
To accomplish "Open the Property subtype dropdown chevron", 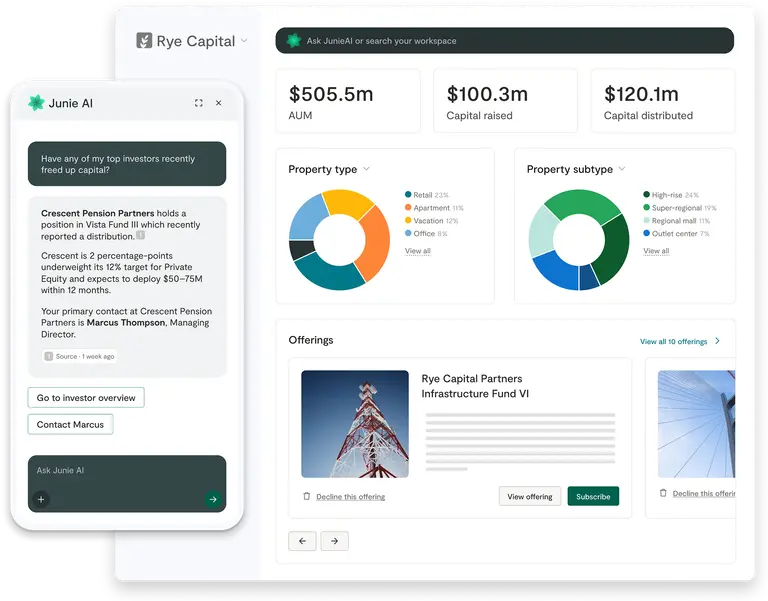I will pyautogui.click(x=622, y=169).
